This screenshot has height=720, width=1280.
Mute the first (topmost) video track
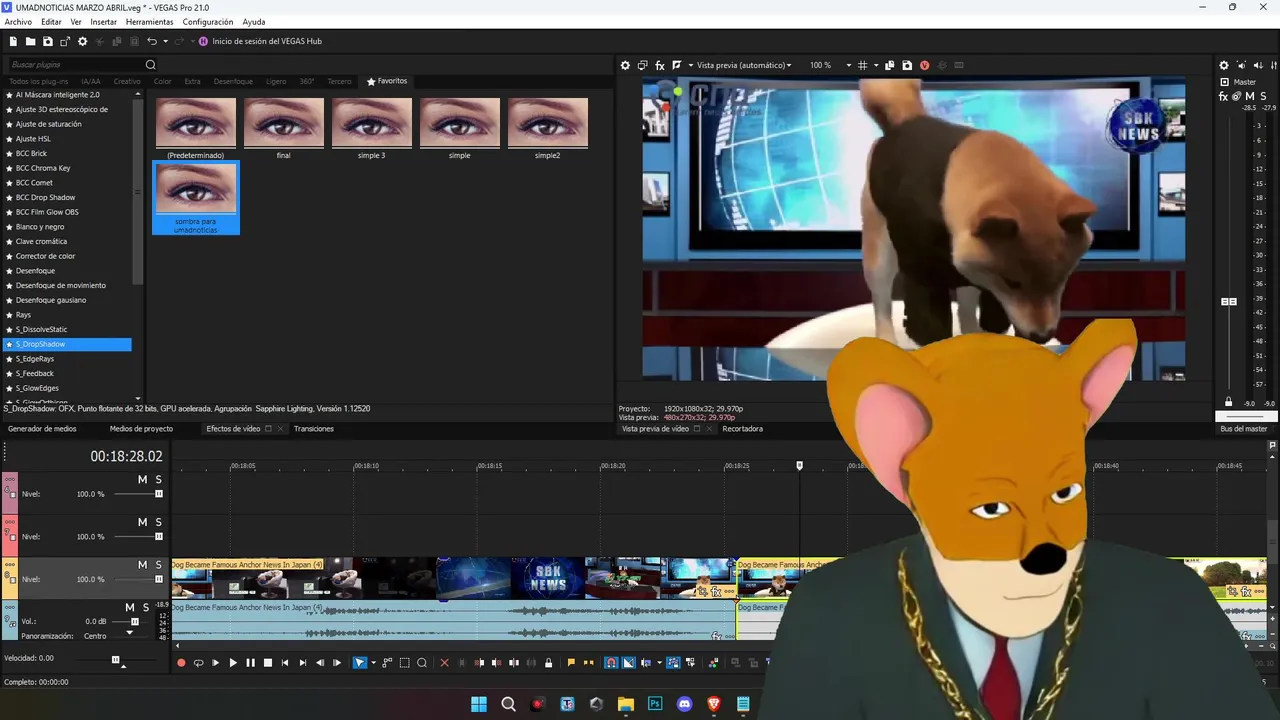(142, 480)
